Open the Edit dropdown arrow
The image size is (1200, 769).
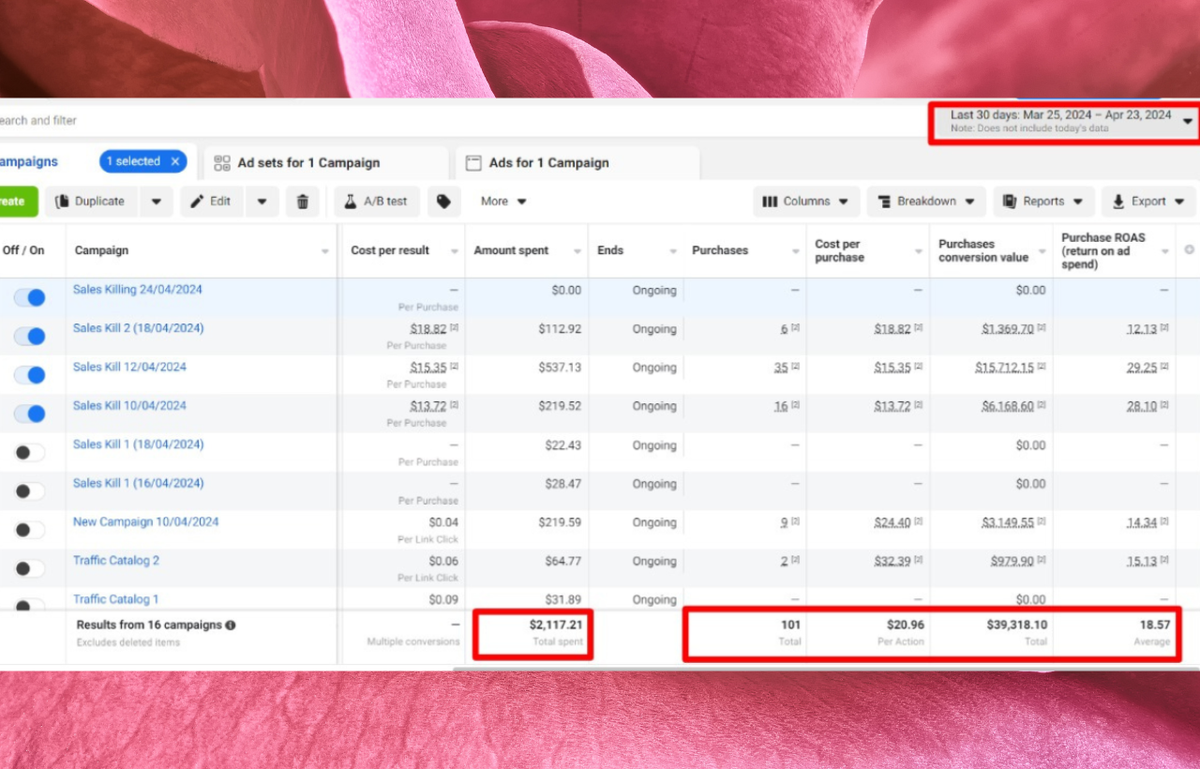262,201
